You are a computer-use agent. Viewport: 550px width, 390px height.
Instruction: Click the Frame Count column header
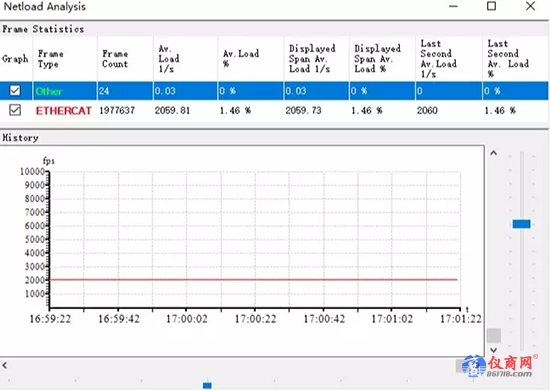(125, 59)
